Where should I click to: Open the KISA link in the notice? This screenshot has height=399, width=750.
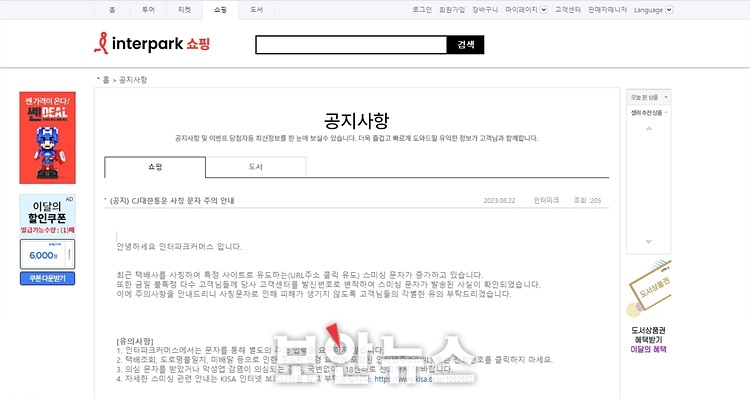click(423, 379)
